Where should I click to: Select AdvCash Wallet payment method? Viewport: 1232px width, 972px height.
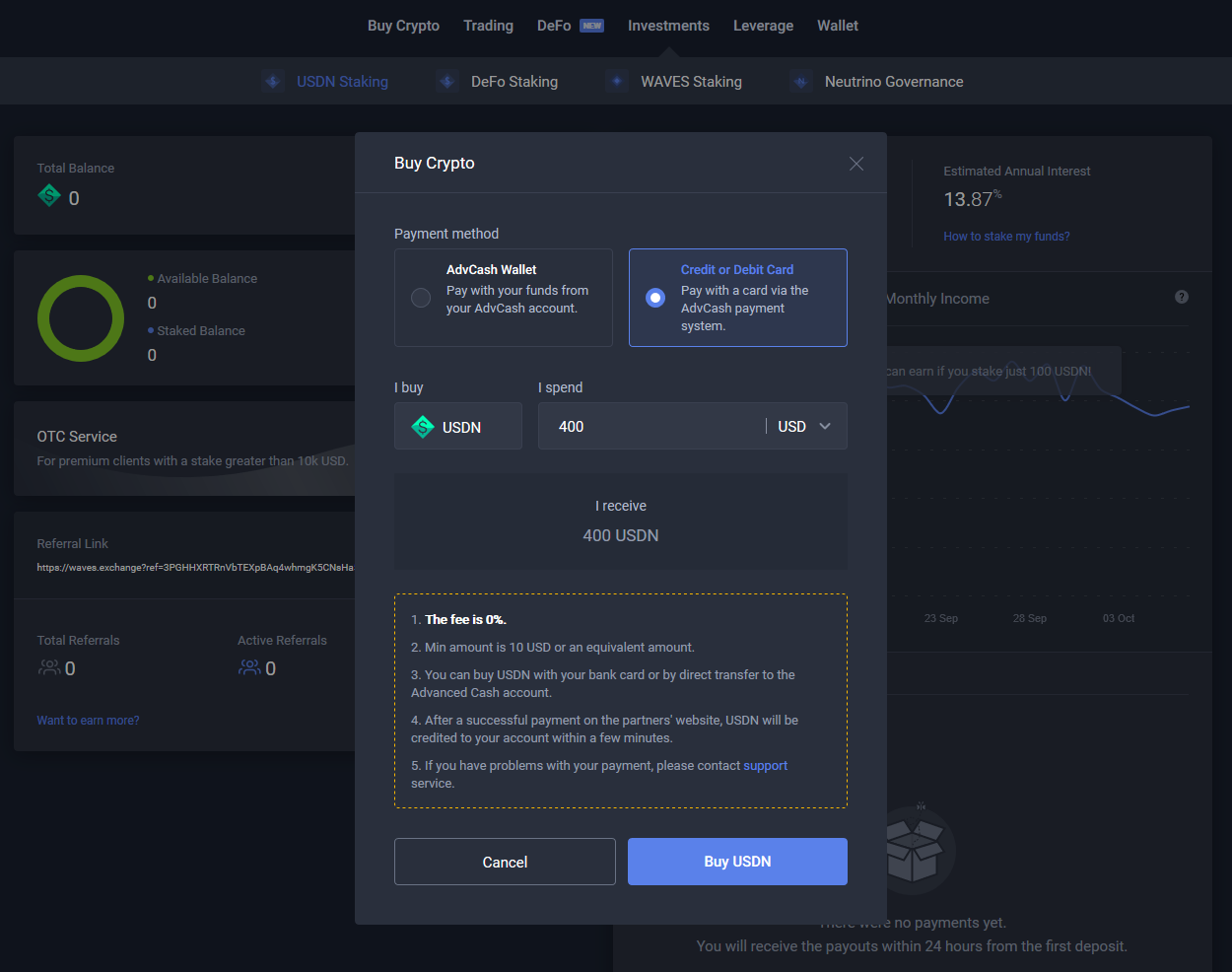[x=504, y=298]
